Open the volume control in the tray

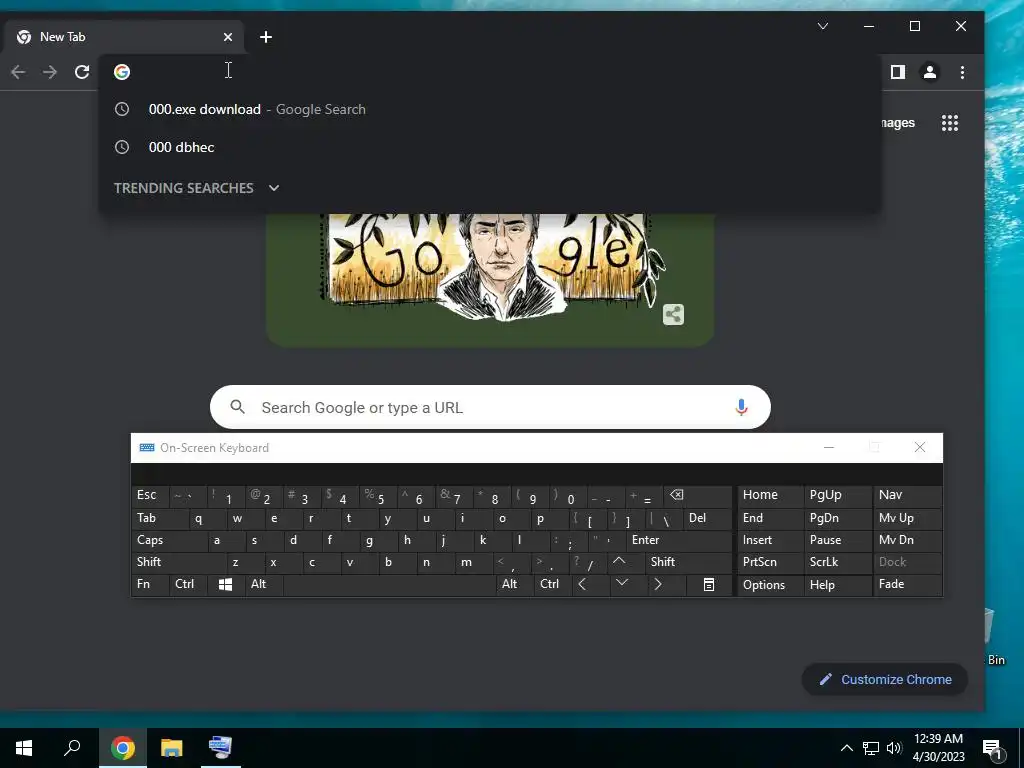(x=894, y=748)
